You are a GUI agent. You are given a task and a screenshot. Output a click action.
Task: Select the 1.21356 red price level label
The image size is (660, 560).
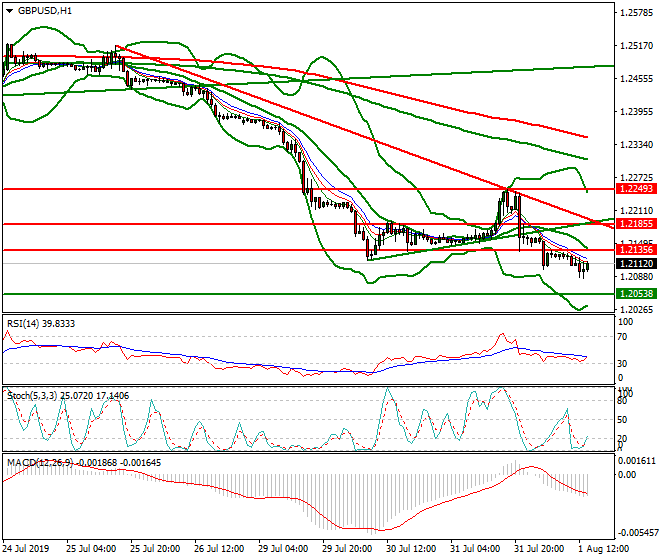tap(636, 250)
